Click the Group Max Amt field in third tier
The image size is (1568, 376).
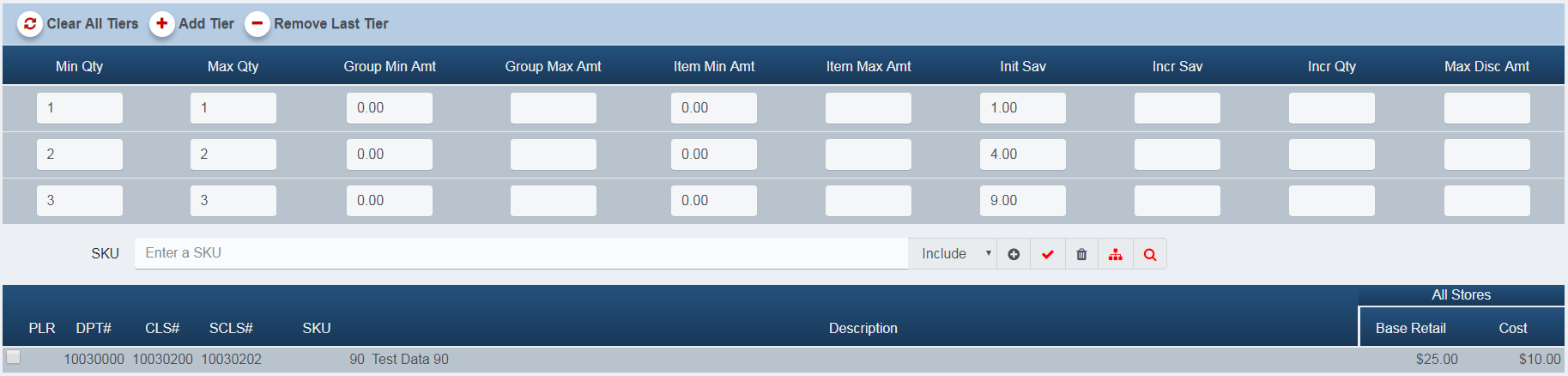click(553, 201)
